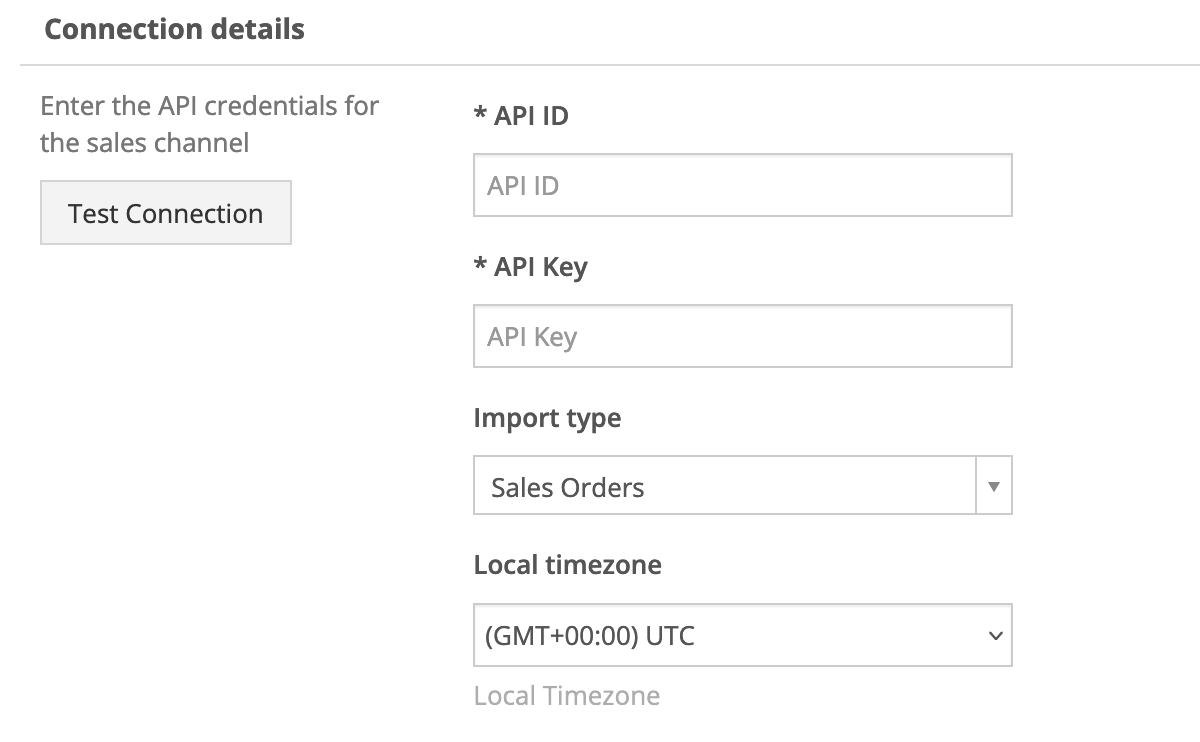Click the chevron on the timezone dropdown
This screenshot has width=1200, height=742.
point(994,635)
